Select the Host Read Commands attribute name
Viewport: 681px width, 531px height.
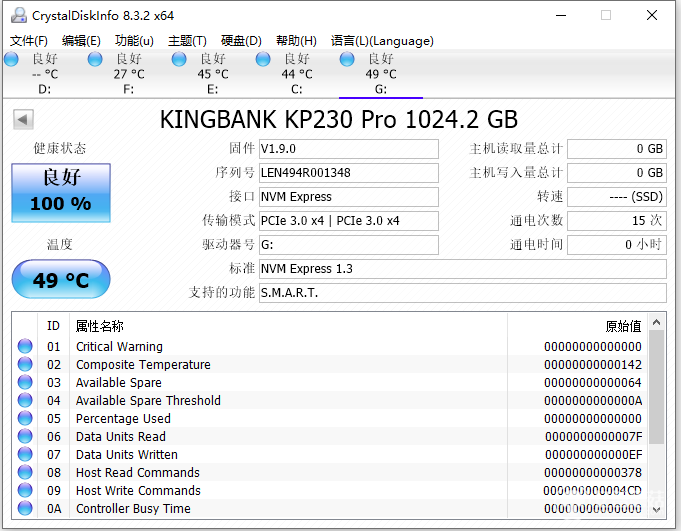138,472
